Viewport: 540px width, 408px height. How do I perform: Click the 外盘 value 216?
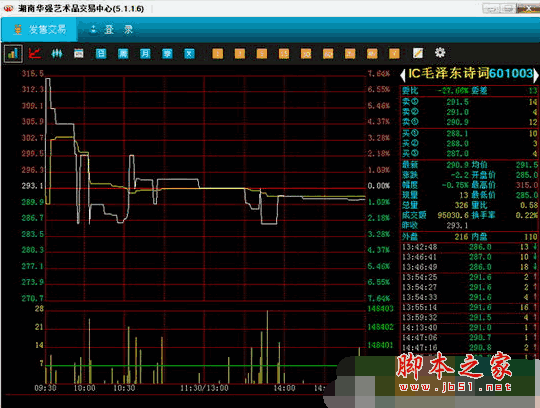[x=461, y=237]
